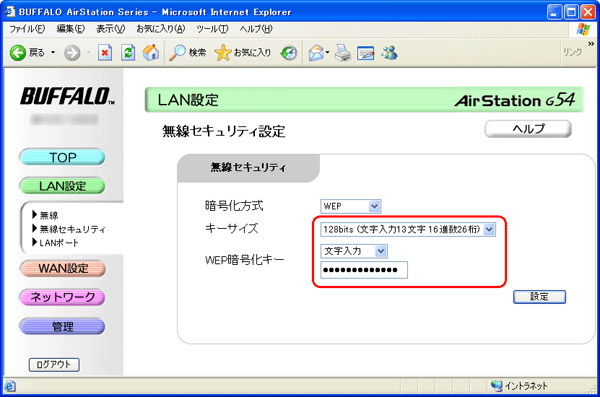Viewport: 600px width, 397px height.
Task: Open Messenger people icon in toolbar
Action: (389, 53)
